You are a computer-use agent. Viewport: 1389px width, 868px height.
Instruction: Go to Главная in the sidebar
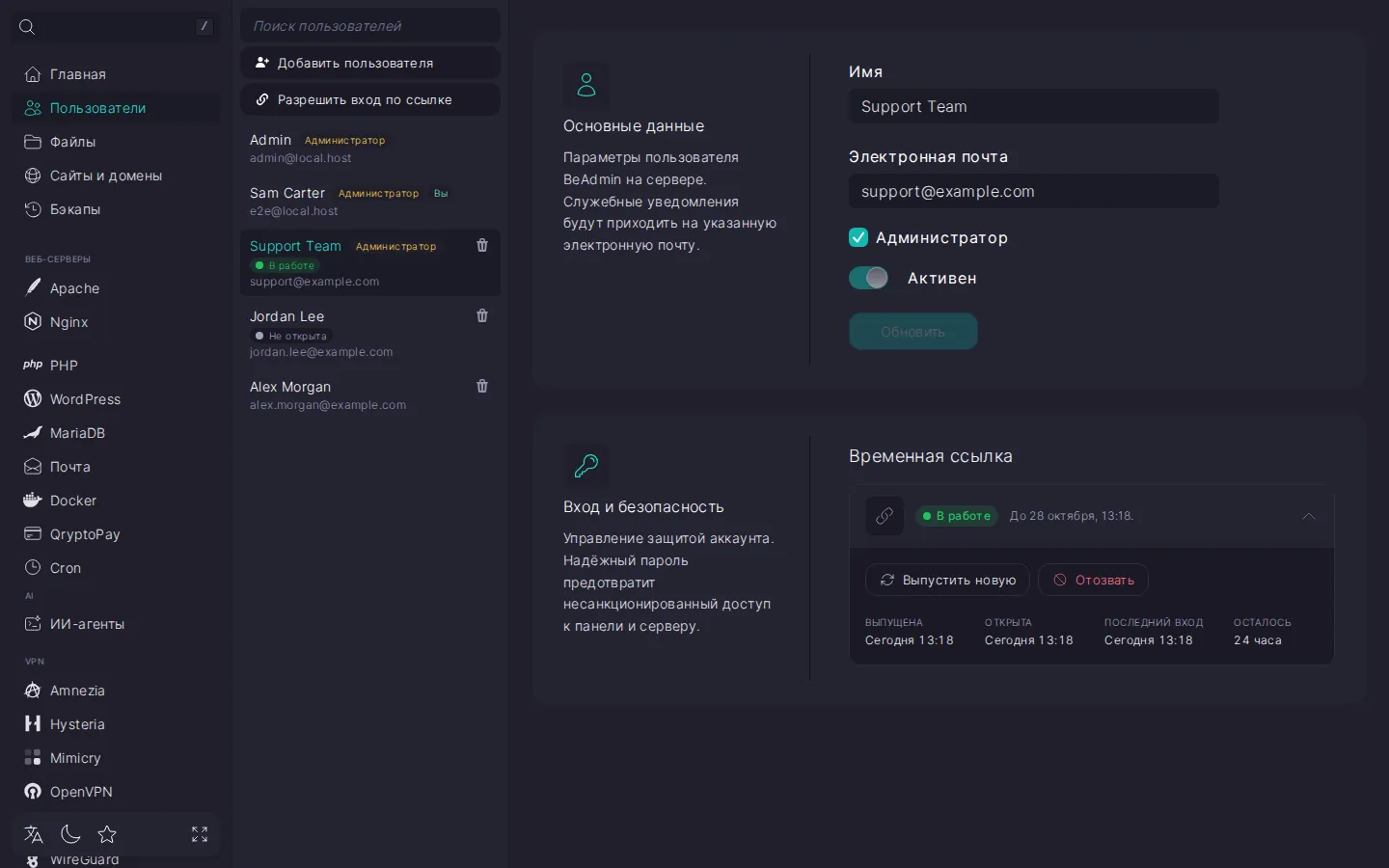(116, 74)
